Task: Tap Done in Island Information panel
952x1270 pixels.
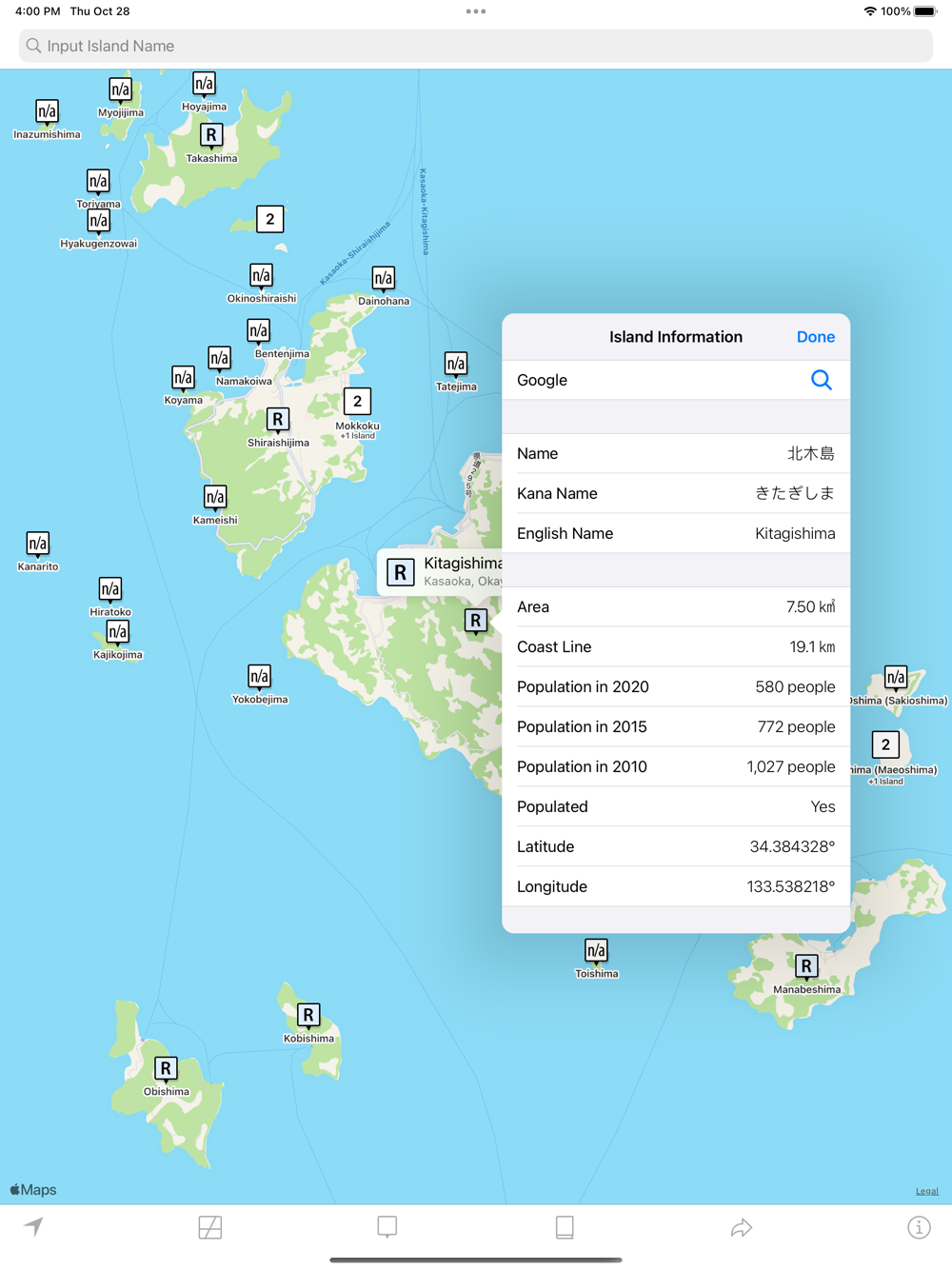Action: point(816,337)
